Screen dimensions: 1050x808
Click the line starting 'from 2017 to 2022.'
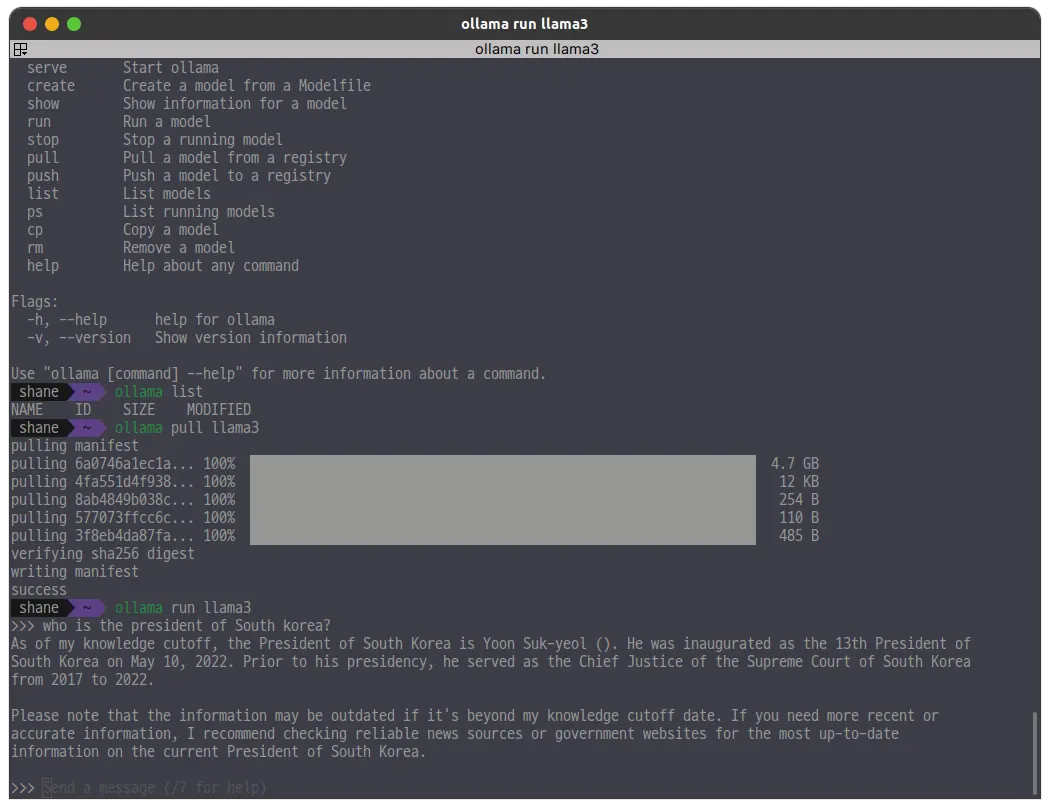point(82,680)
